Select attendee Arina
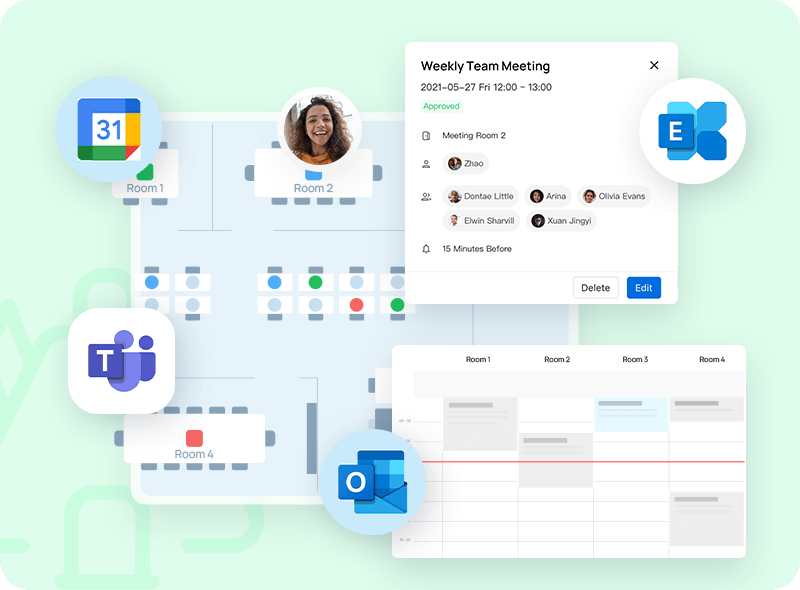Viewport: 800px width, 590px height. click(548, 196)
